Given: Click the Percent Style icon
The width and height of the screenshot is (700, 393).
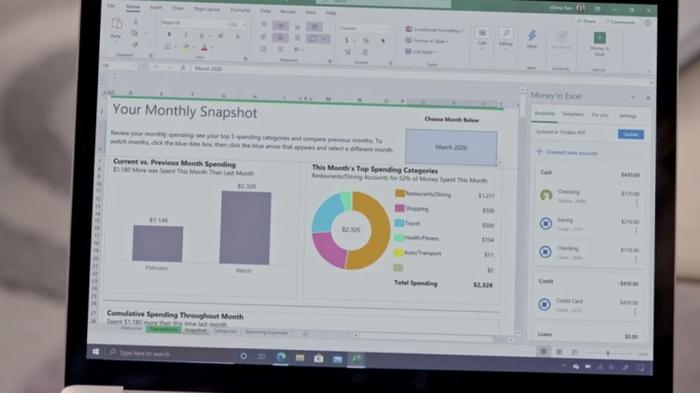Looking at the screenshot, I should click(x=366, y=41).
